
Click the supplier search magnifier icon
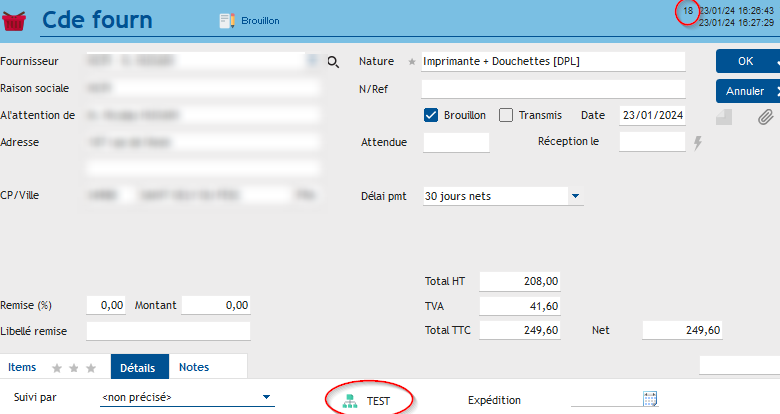[334, 62]
